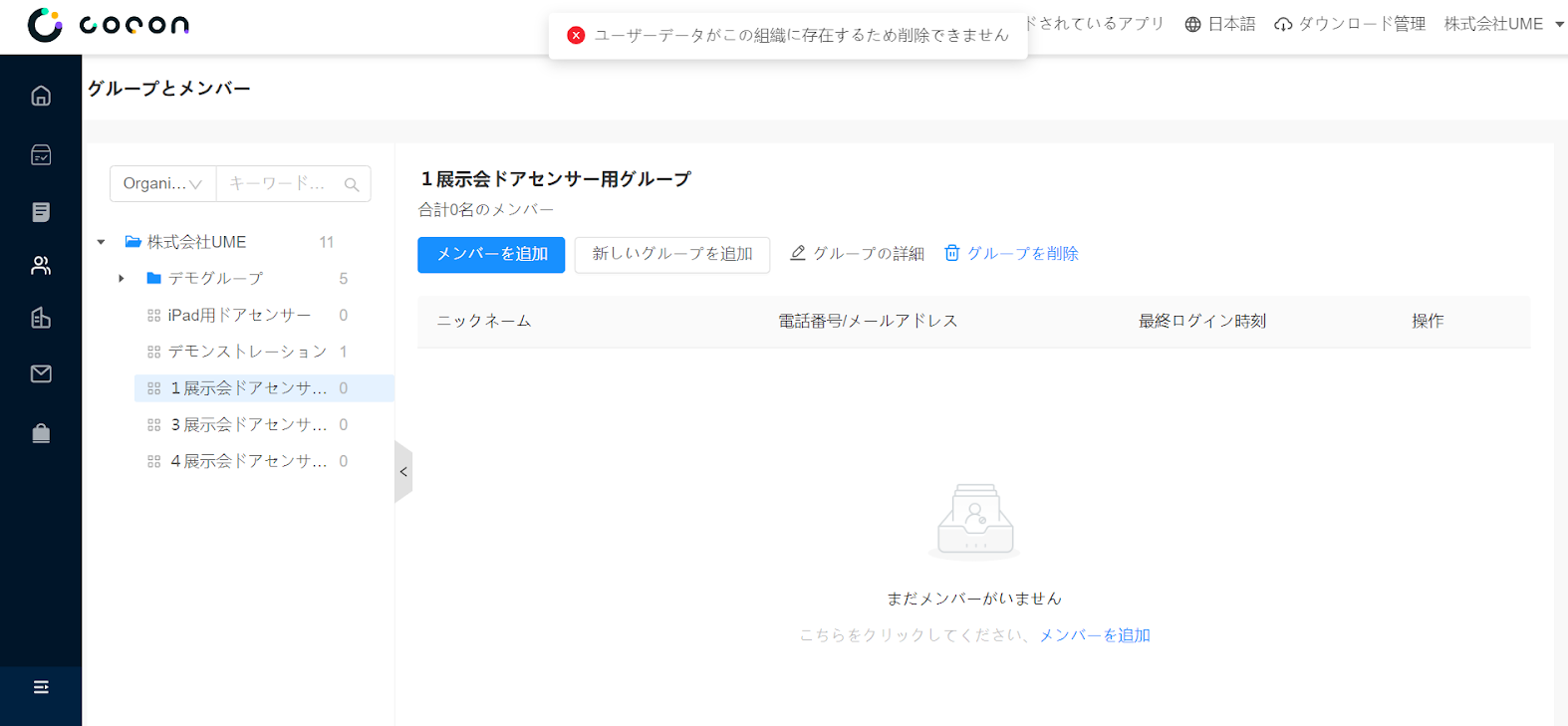1568x726 pixels.
Task: Click グループを削除 link
Action: 1011,253
